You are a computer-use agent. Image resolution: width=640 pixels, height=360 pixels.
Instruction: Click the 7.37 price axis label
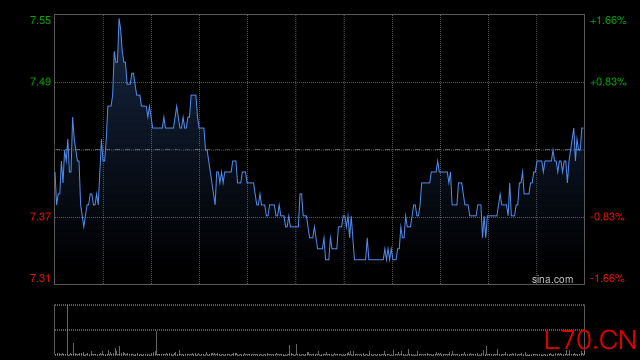pyautogui.click(x=40, y=217)
